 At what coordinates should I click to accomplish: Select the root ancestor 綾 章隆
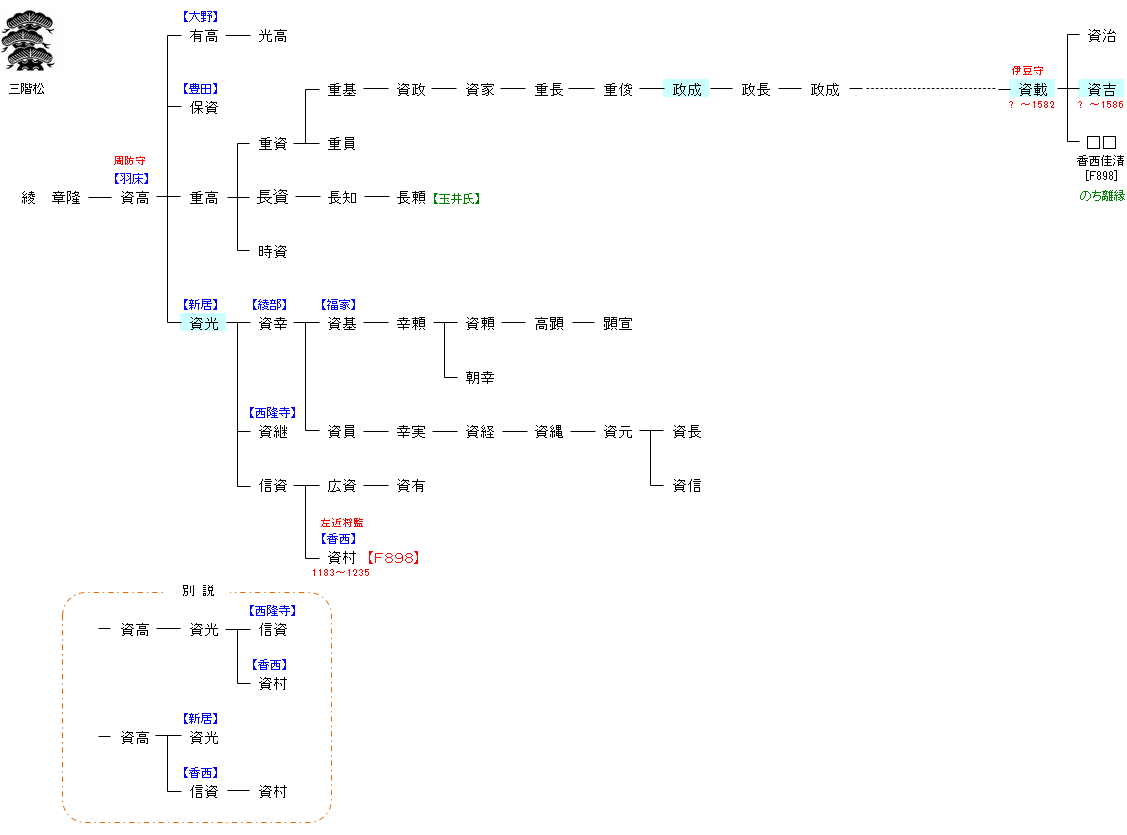click(x=51, y=198)
